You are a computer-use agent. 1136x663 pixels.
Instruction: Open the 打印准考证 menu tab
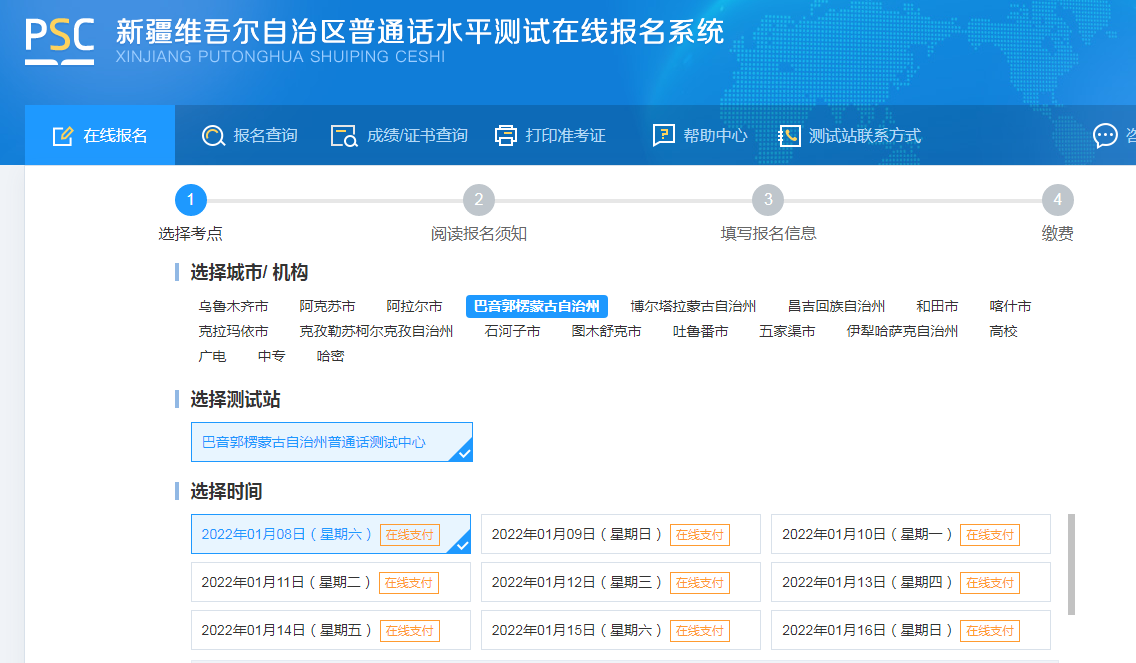(565, 136)
